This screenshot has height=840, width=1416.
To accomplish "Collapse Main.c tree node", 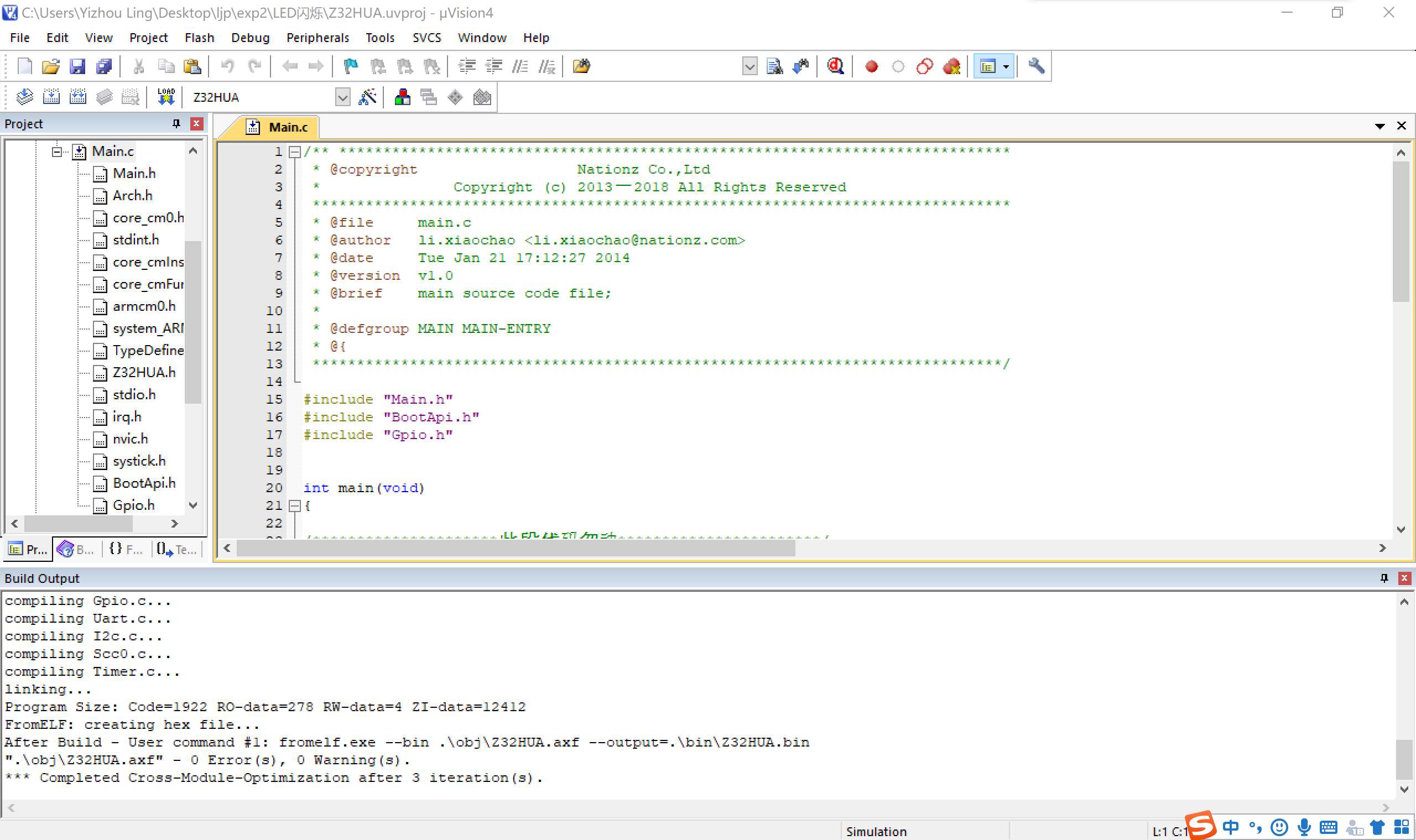I will pyautogui.click(x=56, y=152).
